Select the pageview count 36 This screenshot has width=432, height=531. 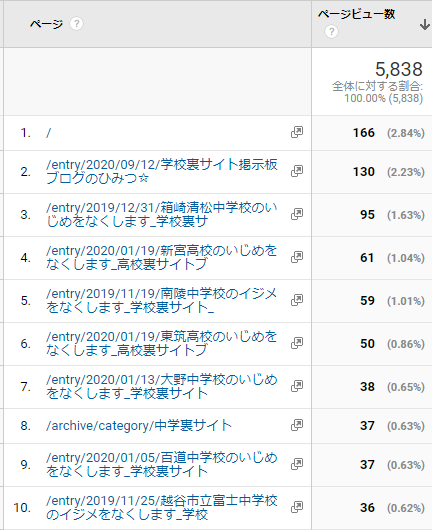pos(367,508)
